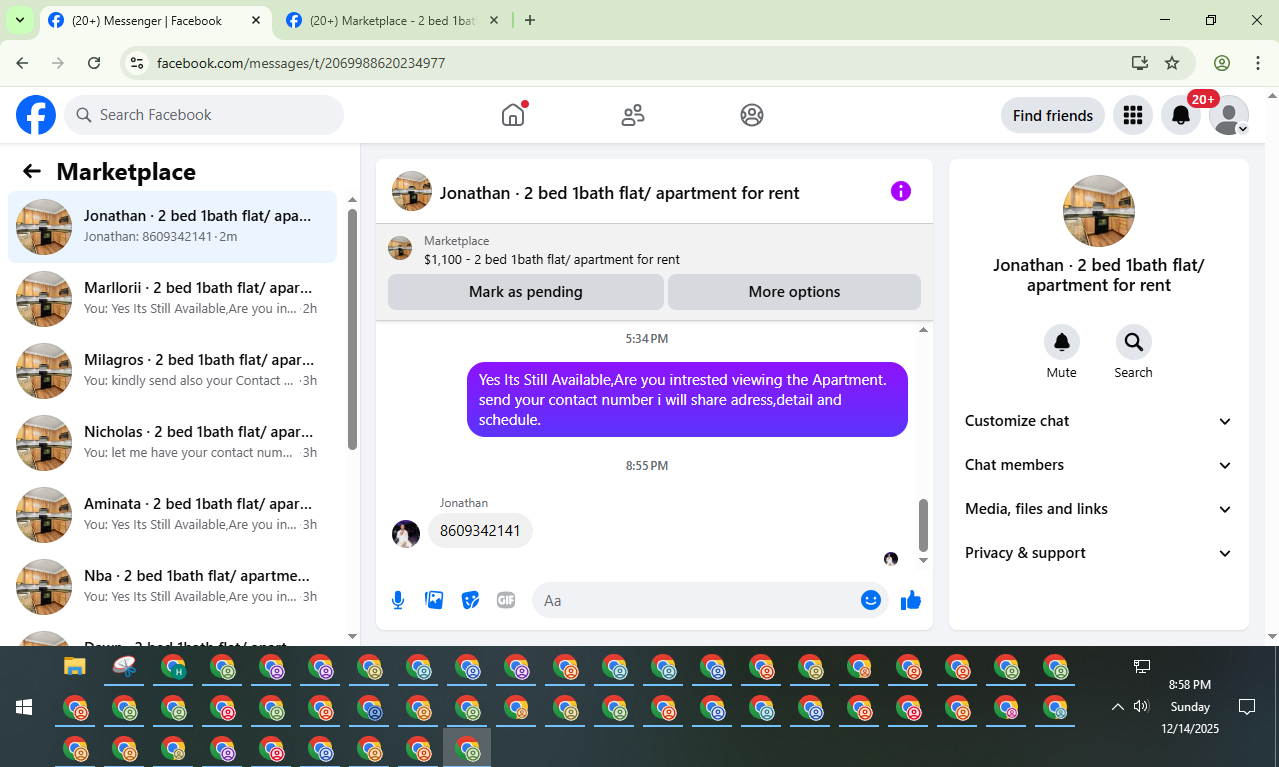
Task: Open the emoji picker smiley icon
Action: [871, 600]
